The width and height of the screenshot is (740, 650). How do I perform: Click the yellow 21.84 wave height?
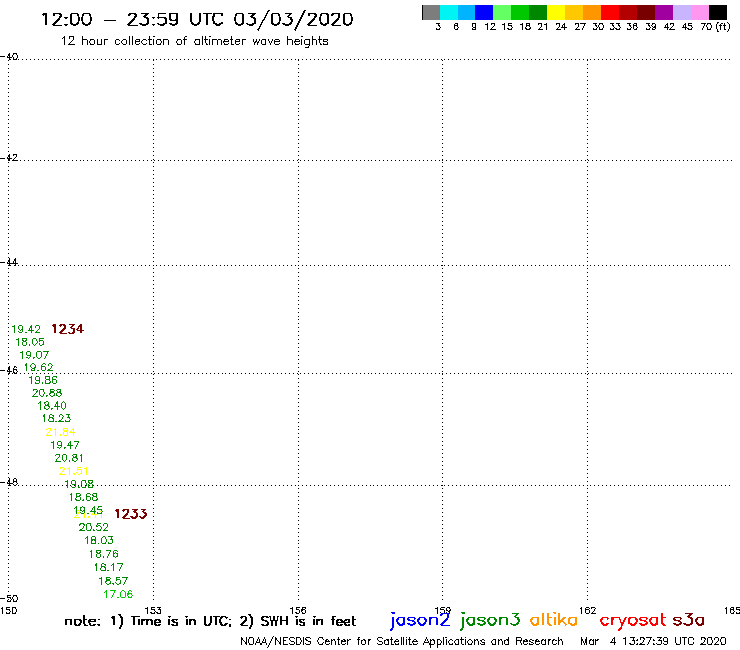(x=60, y=432)
